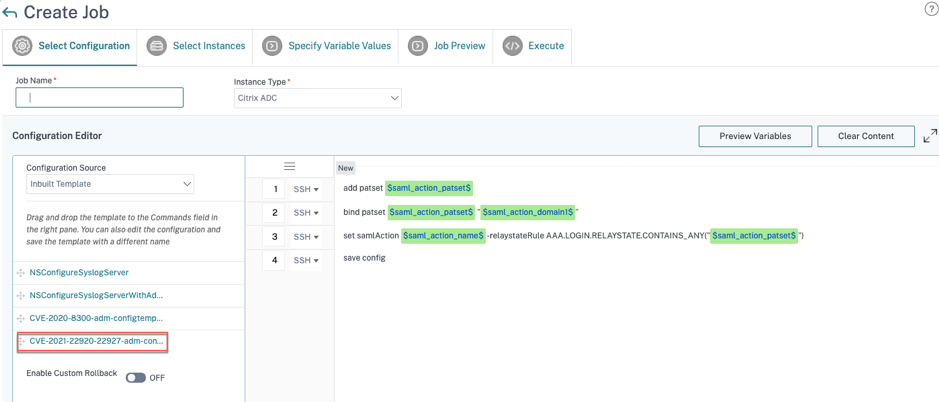This screenshot has height=402, width=939.
Task: Click the Configuration Editor heading
Action: [57, 136]
